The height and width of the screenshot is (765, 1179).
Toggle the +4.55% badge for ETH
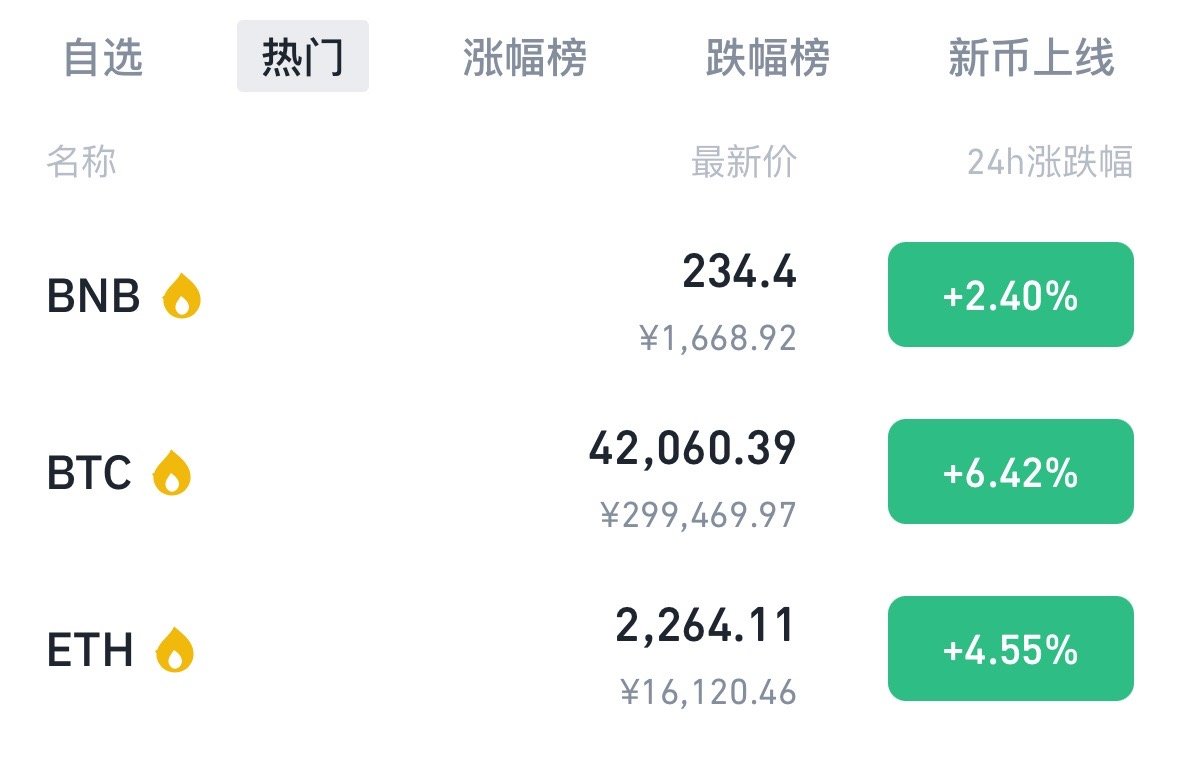(1010, 648)
